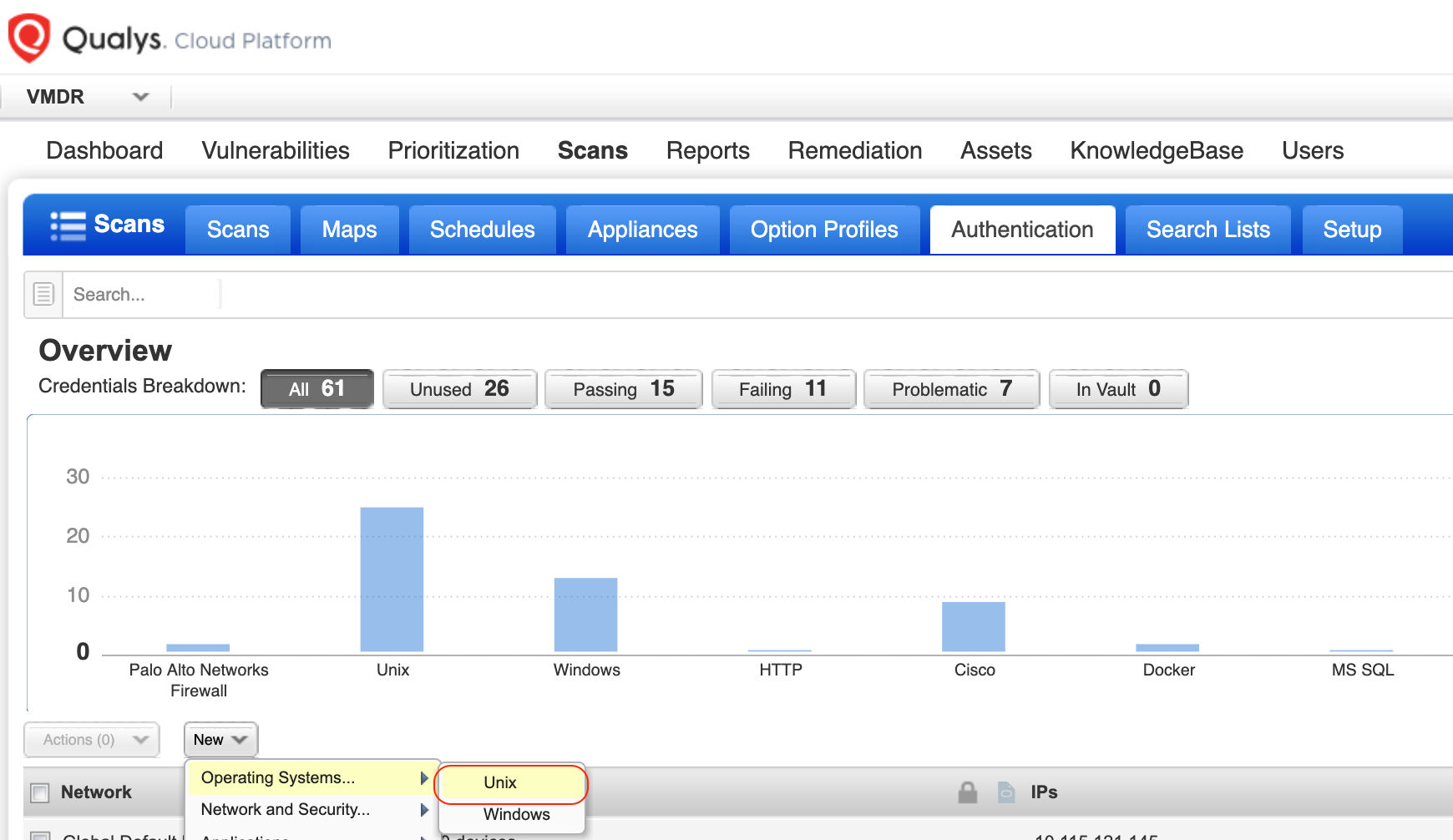This screenshot has height=840, width=1453.
Task: Click the lock icon in the table header
Action: coord(968,792)
